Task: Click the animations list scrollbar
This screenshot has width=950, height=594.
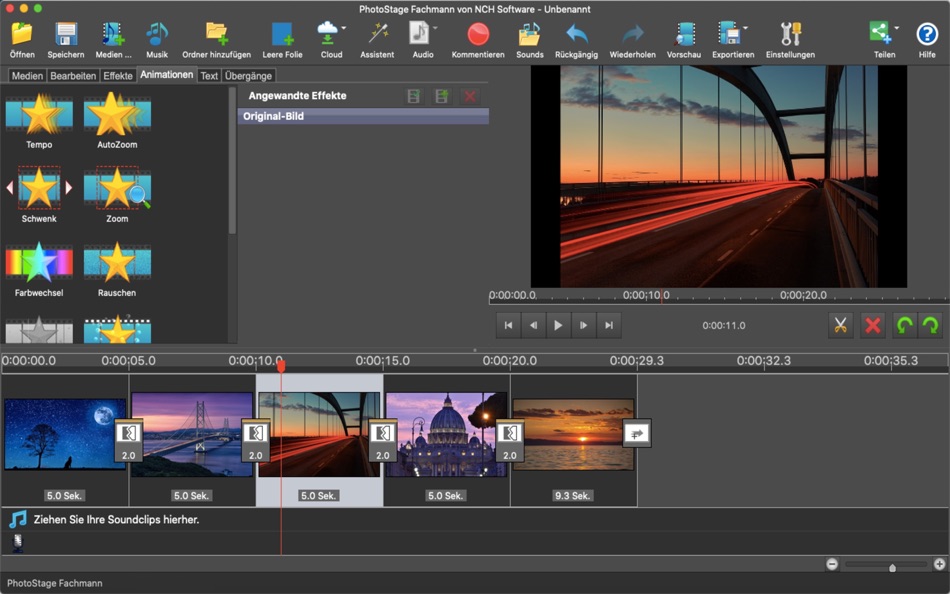Action: (x=232, y=161)
